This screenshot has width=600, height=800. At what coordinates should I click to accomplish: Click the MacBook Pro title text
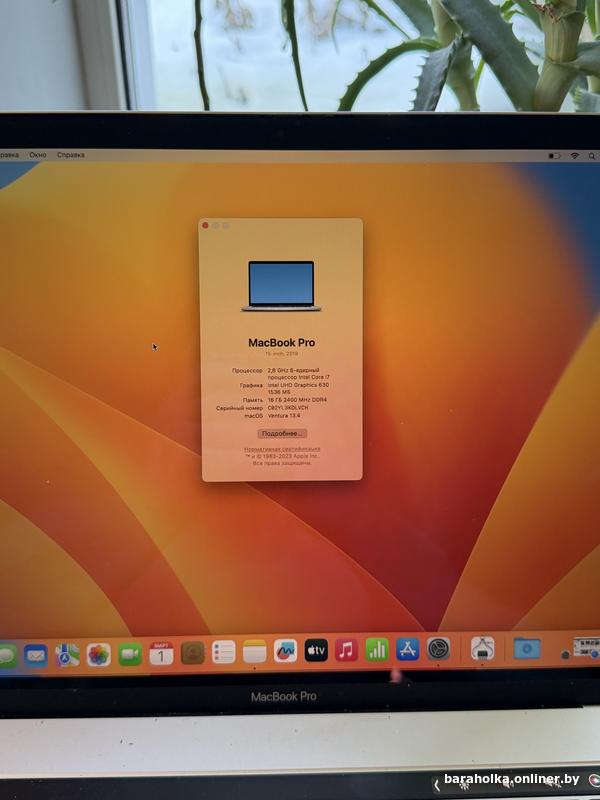[x=282, y=343]
